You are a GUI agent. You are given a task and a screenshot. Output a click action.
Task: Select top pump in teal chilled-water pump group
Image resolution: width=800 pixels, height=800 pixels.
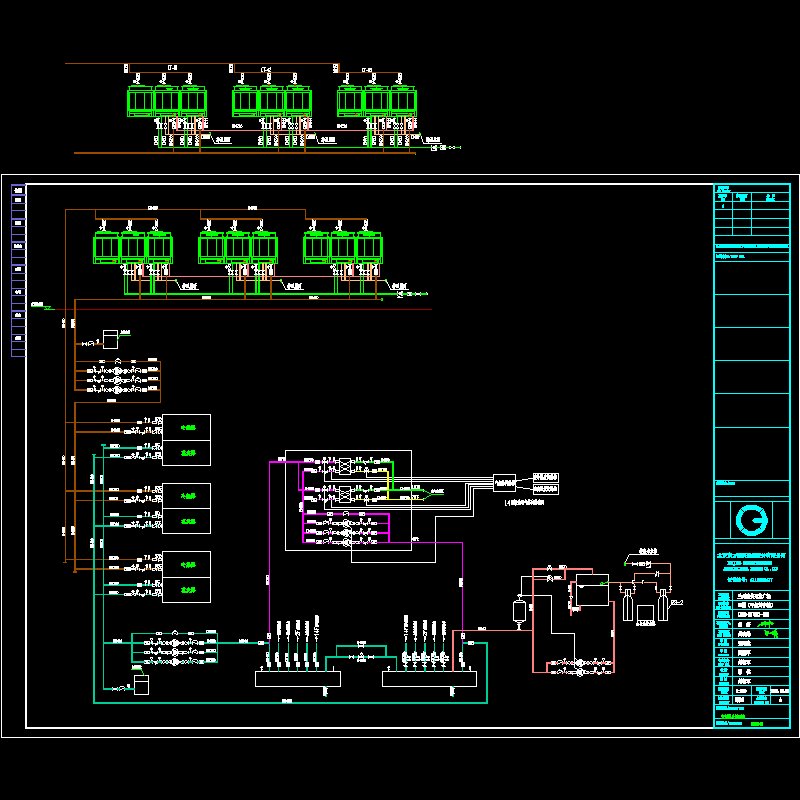tap(175, 643)
